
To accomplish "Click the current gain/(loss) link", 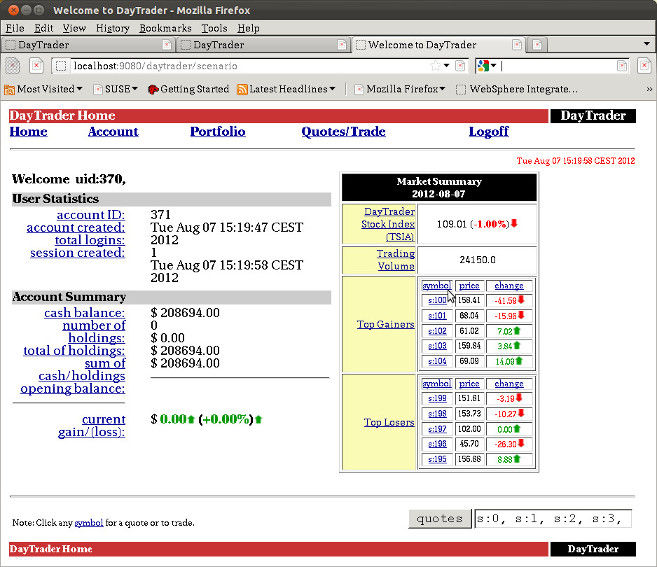I will [92, 425].
